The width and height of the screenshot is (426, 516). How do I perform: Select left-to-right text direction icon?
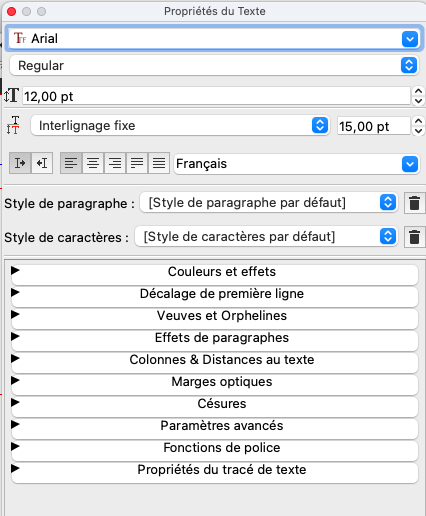click(20, 163)
